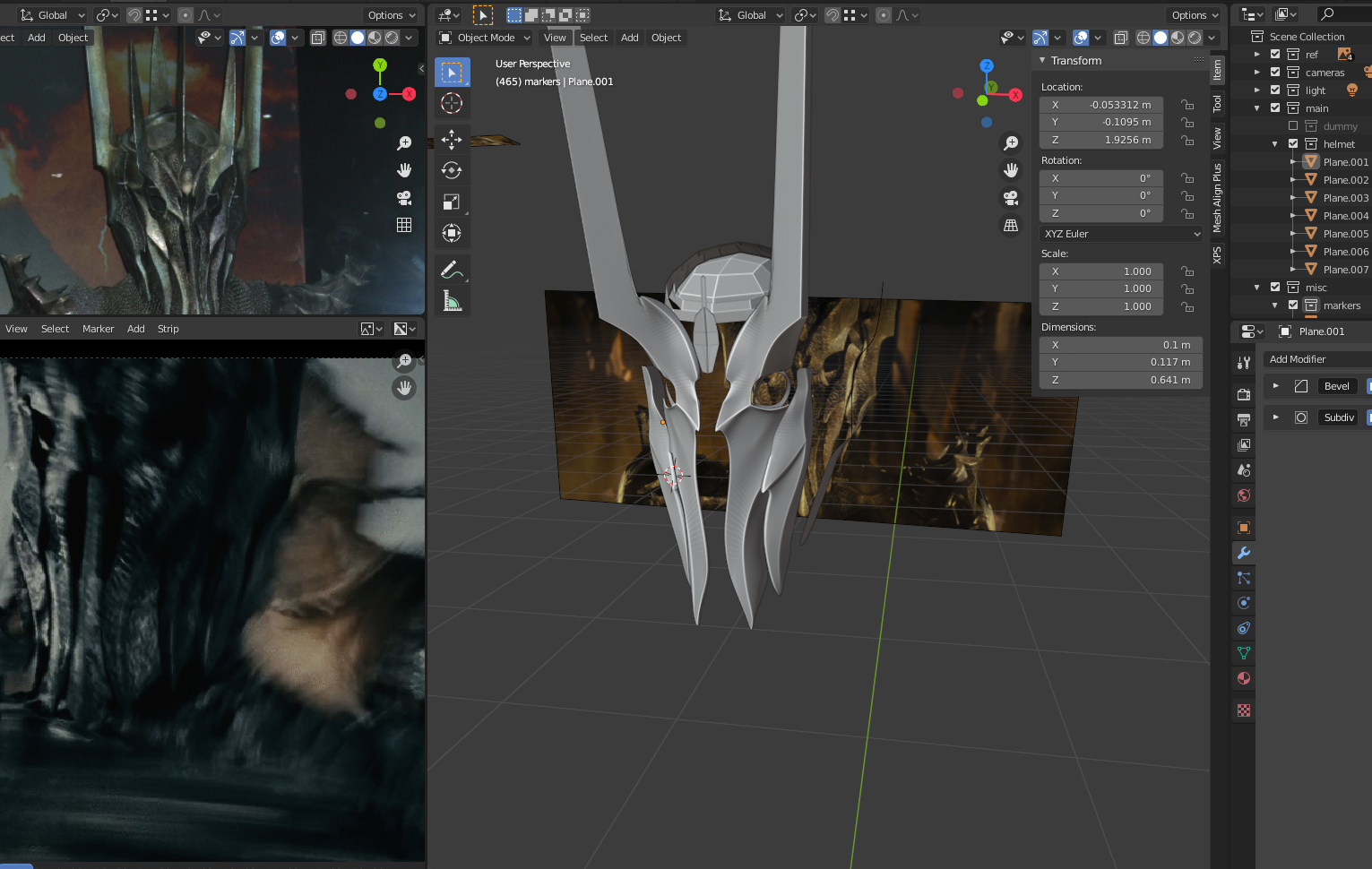Collapse the main collection in outliner
The height and width of the screenshot is (869, 1372).
1257,108
